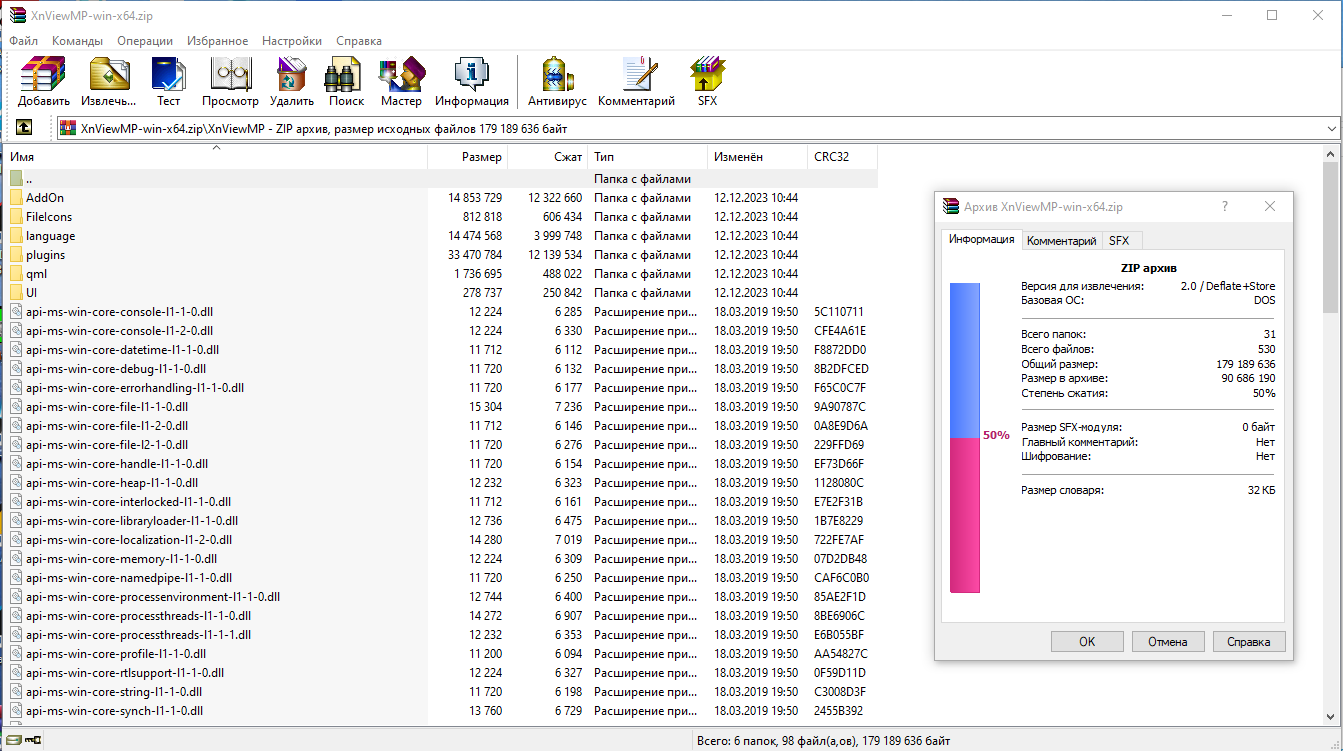This screenshot has height=751, width=1343.
Task: Click the Добавить (Add) toolbar icon
Action: [x=43, y=82]
